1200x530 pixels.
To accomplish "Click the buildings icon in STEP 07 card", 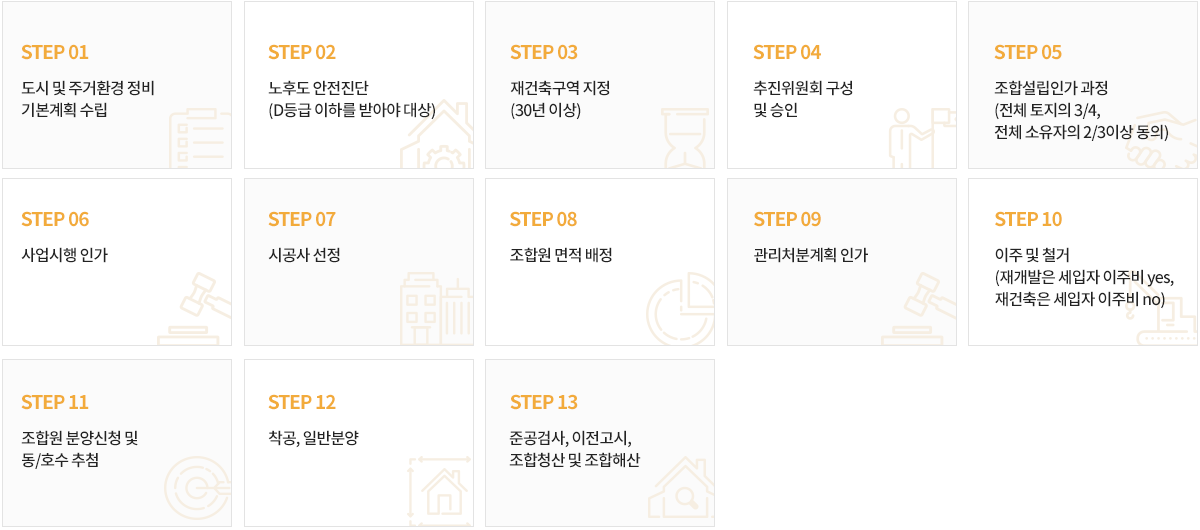I will [436, 310].
